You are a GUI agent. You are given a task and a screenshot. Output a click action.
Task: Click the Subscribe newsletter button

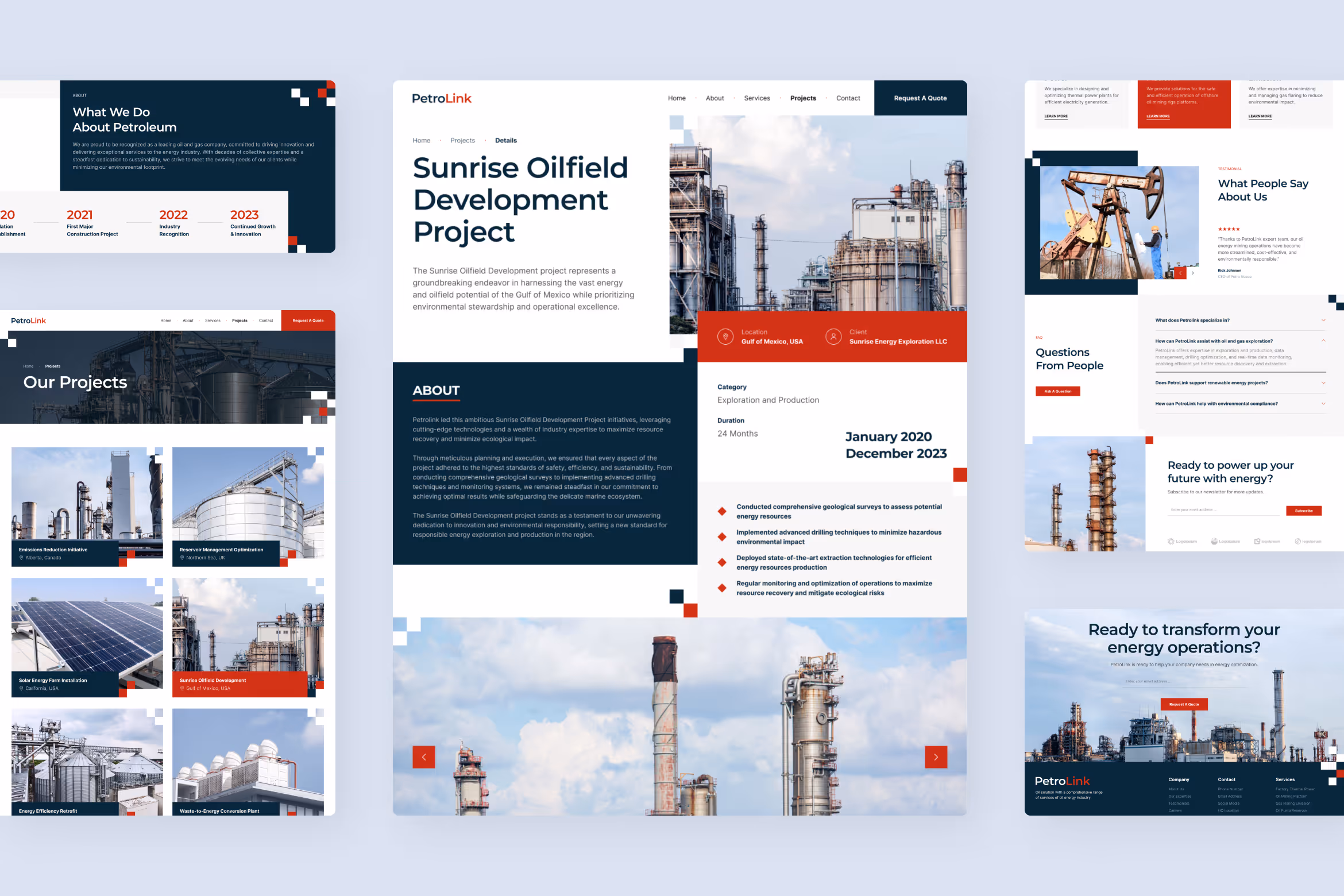click(x=1303, y=511)
